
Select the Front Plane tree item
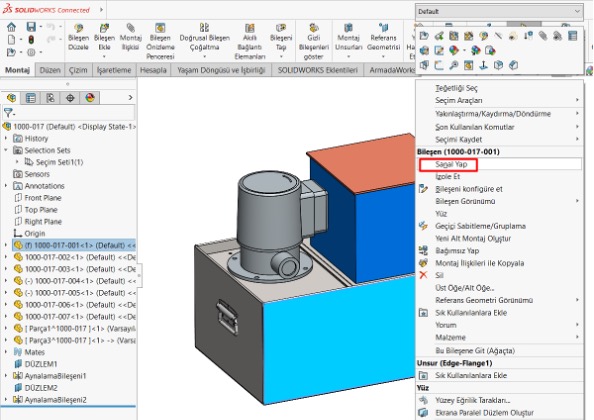pyautogui.click(x=42, y=198)
